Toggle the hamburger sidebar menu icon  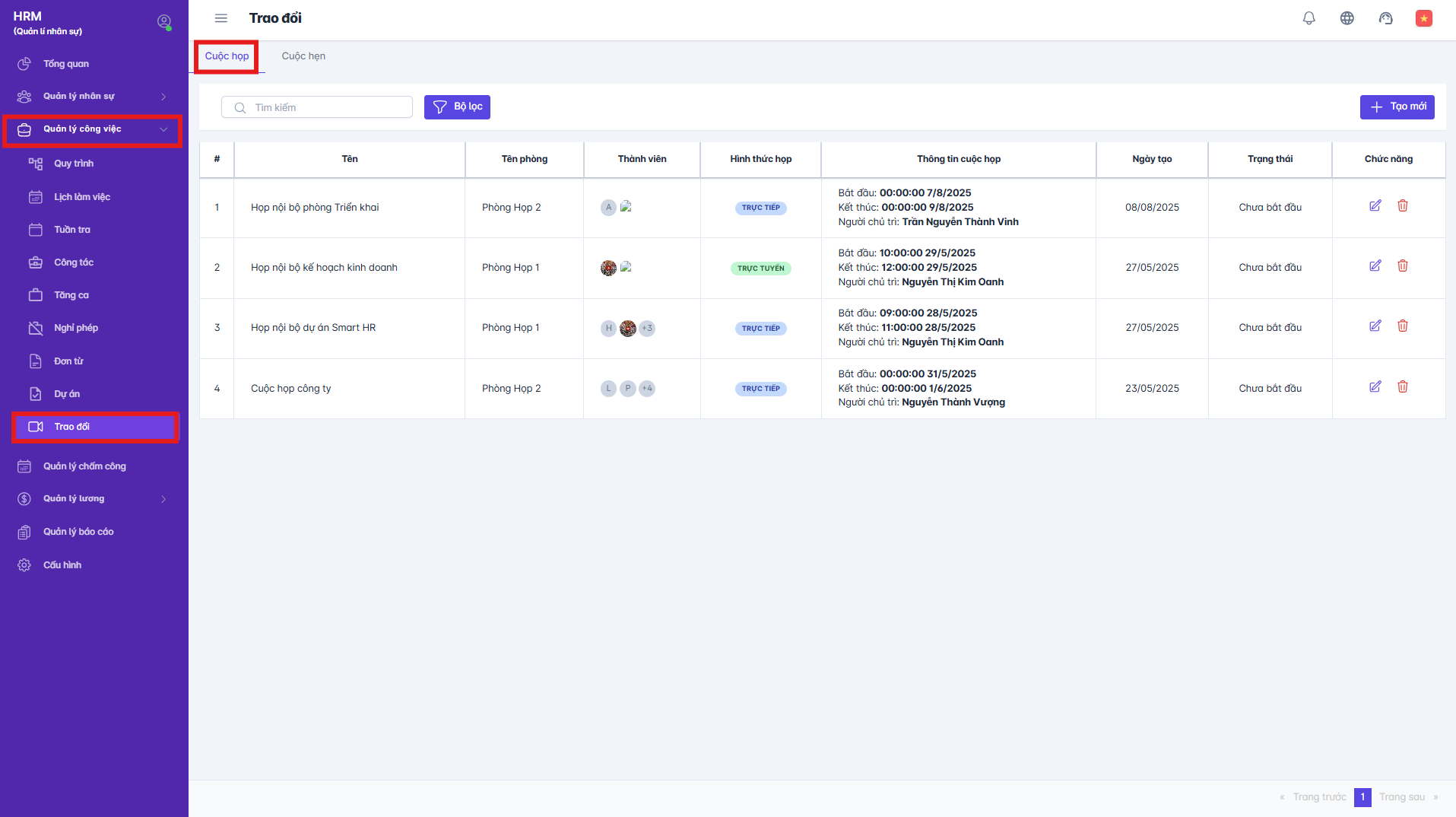pyautogui.click(x=221, y=18)
